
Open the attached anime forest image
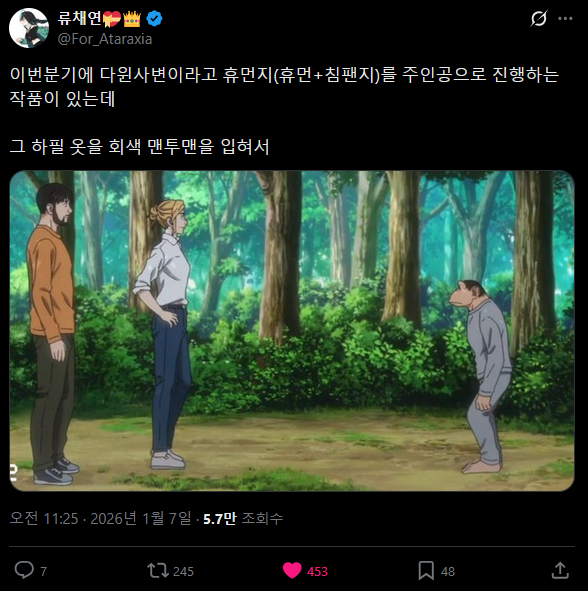tap(292, 331)
